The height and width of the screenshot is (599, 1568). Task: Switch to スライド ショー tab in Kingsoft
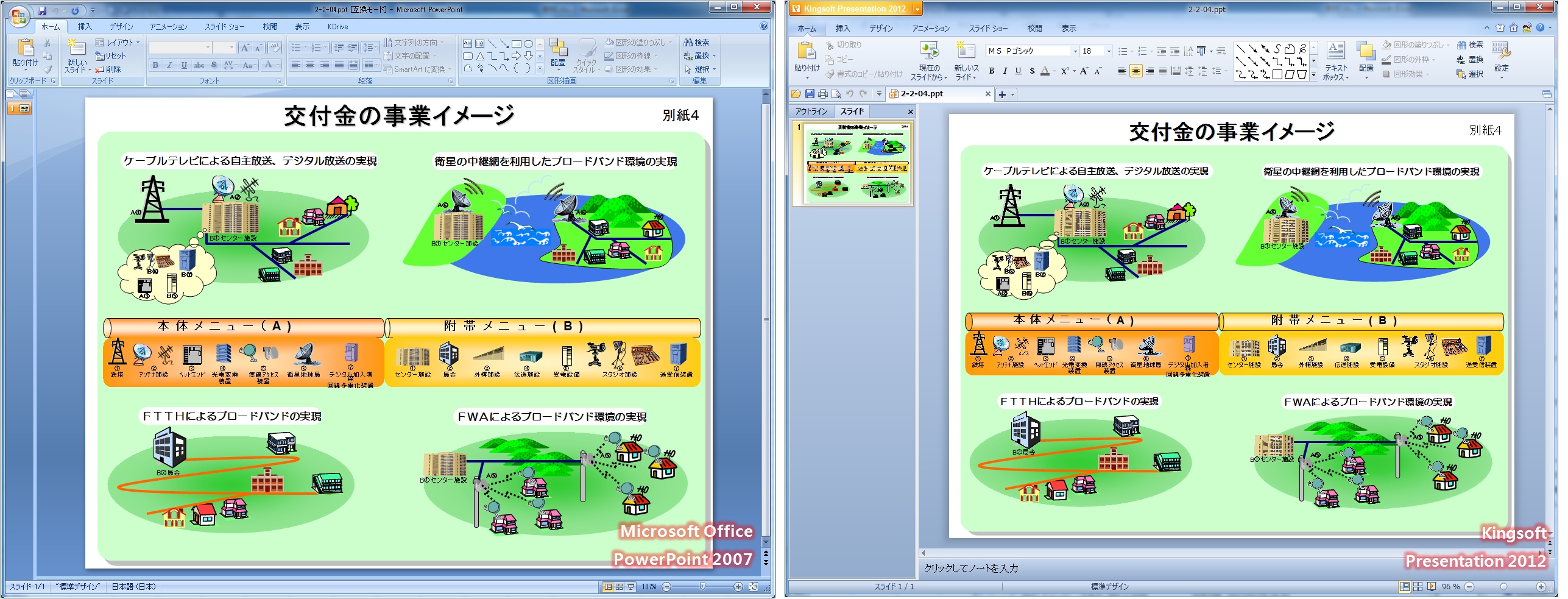pyautogui.click(x=987, y=29)
